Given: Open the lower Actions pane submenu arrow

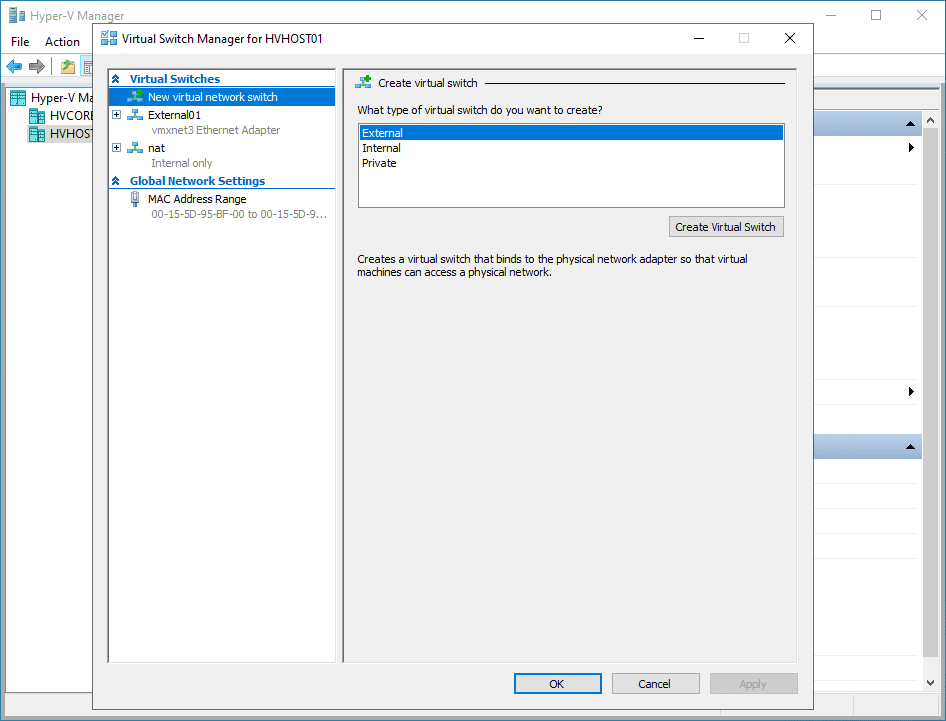Looking at the screenshot, I should coord(911,392).
